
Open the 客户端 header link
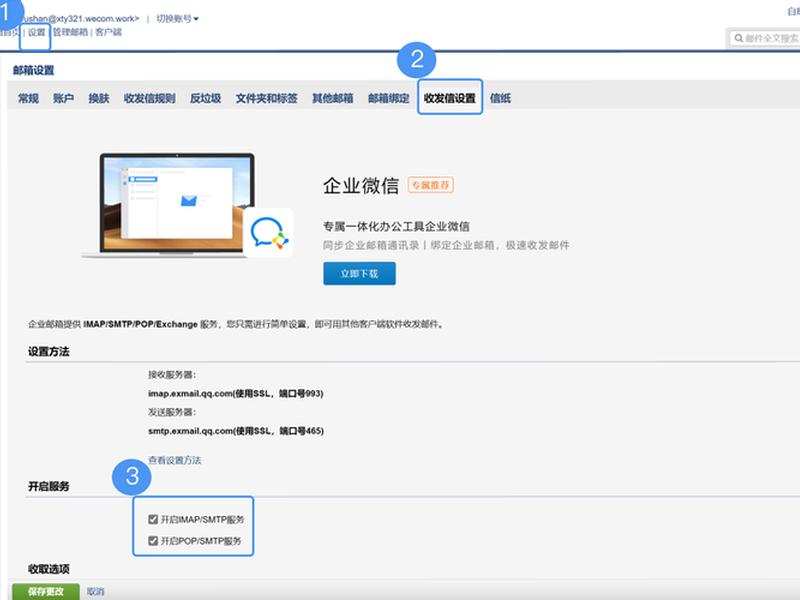click(109, 32)
